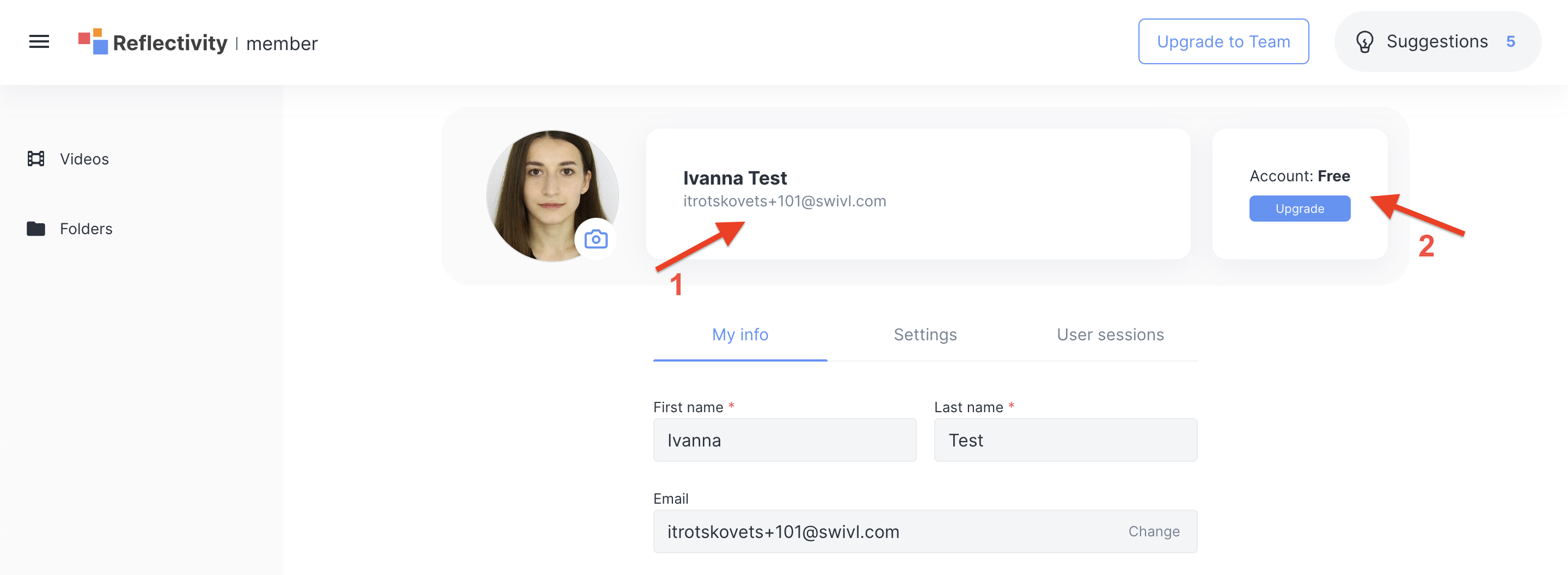Switch to the Settings tab
This screenshot has width=1568, height=575.
click(924, 335)
